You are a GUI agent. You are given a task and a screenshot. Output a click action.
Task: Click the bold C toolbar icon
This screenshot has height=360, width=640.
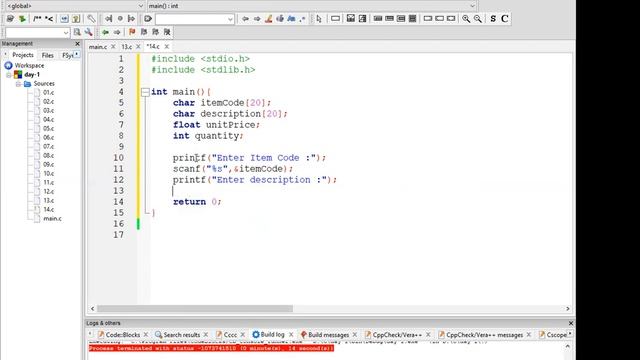504,19
